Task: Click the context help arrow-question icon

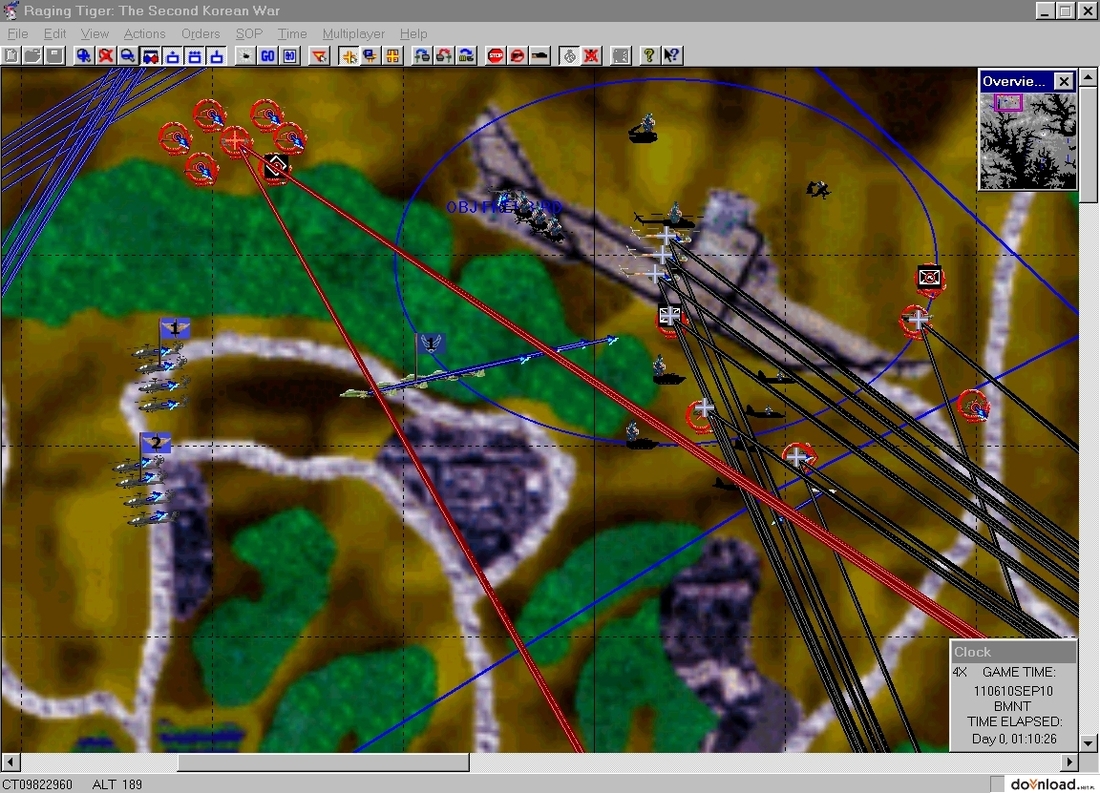Action: tap(672, 55)
